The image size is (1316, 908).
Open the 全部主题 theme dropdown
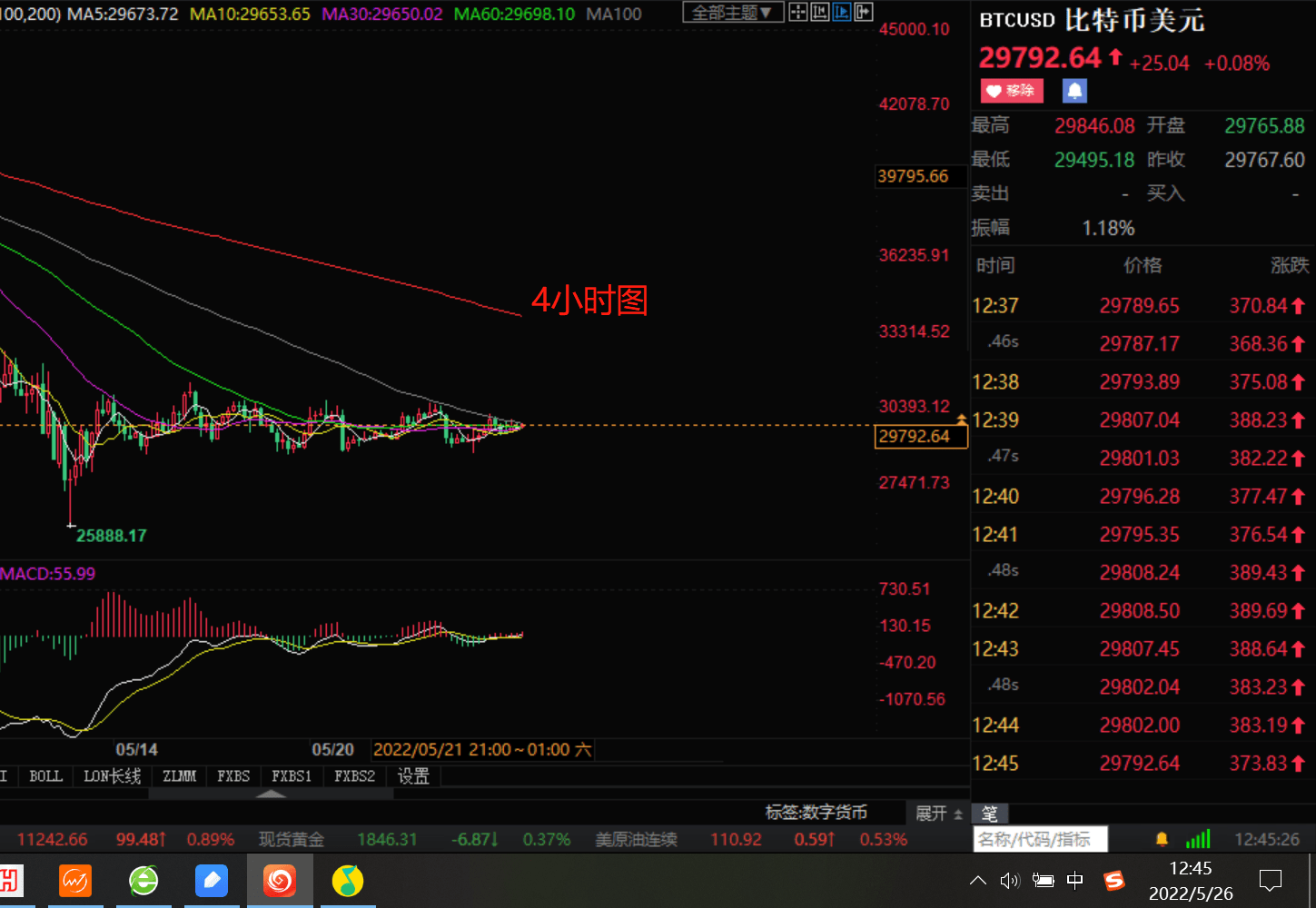[x=732, y=13]
